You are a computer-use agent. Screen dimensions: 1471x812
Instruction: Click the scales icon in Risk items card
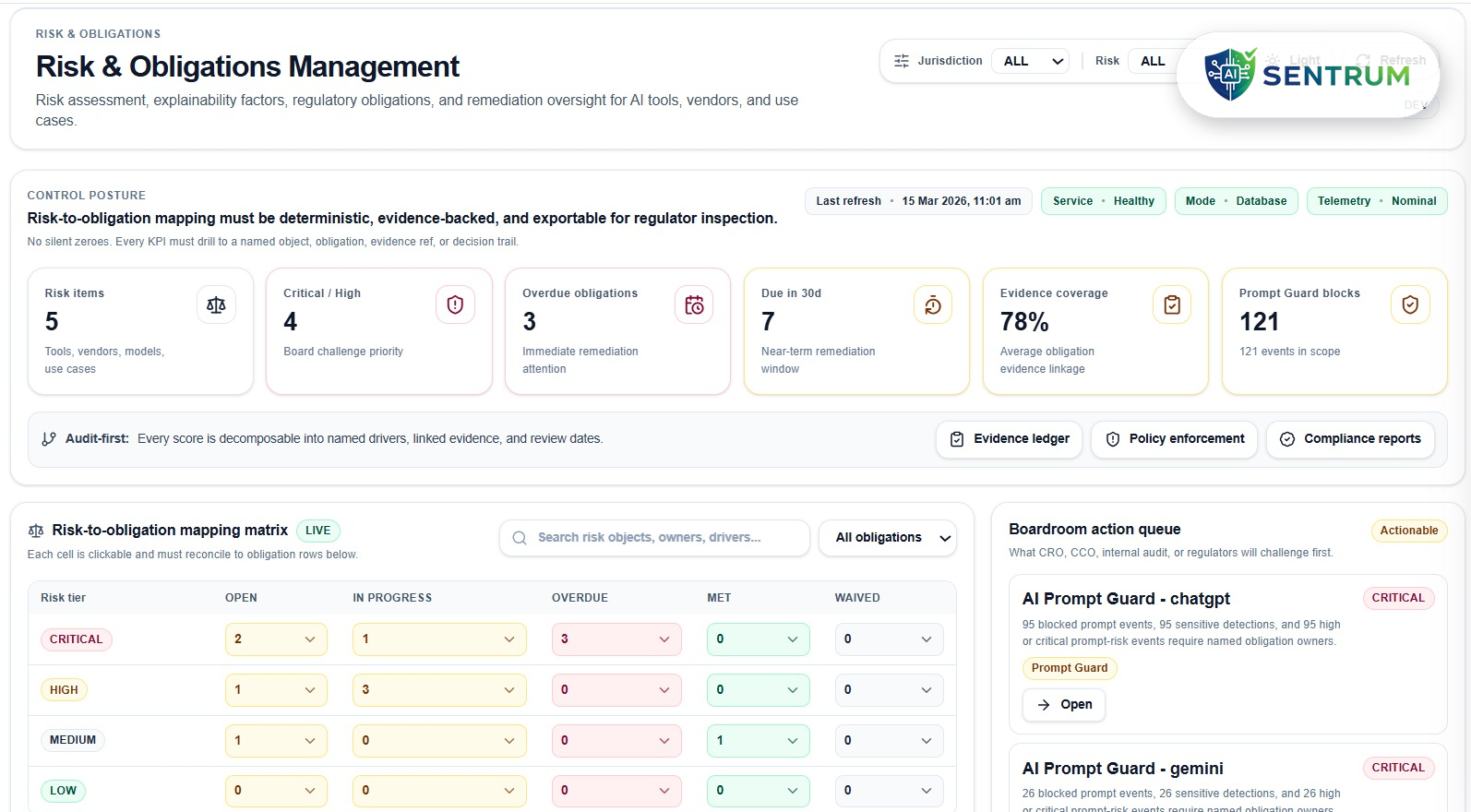[216, 305]
